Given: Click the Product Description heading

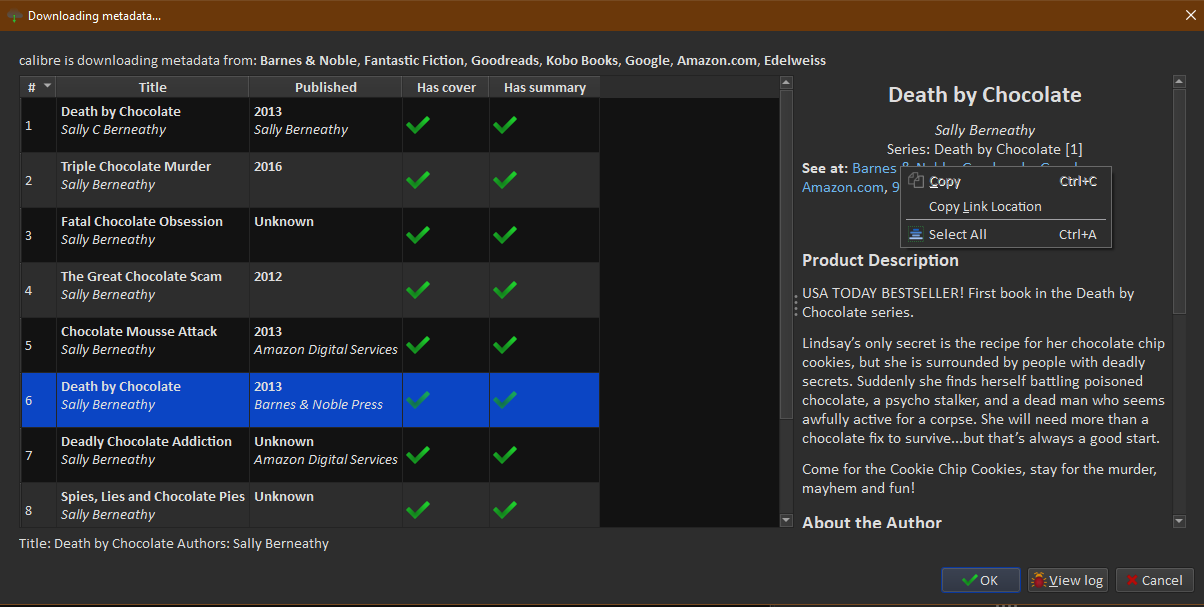Looking at the screenshot, I should pyautogui.click(x=880, y=260).
